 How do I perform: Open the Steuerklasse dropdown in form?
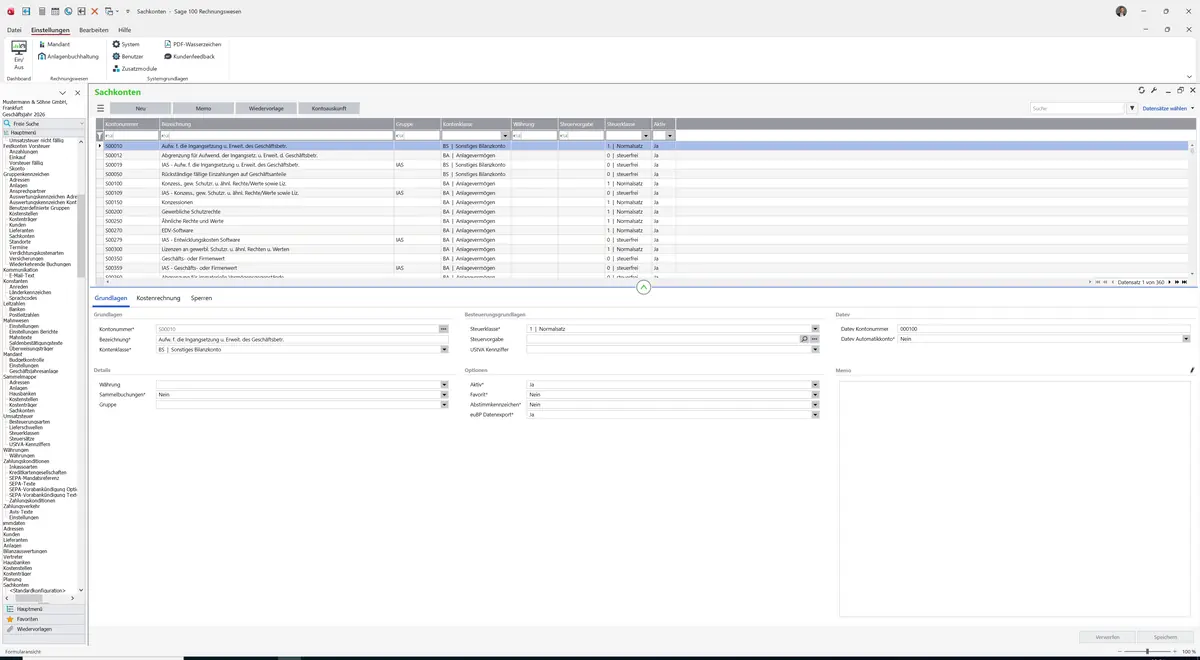pyautogui.click(x=815, y=328)
